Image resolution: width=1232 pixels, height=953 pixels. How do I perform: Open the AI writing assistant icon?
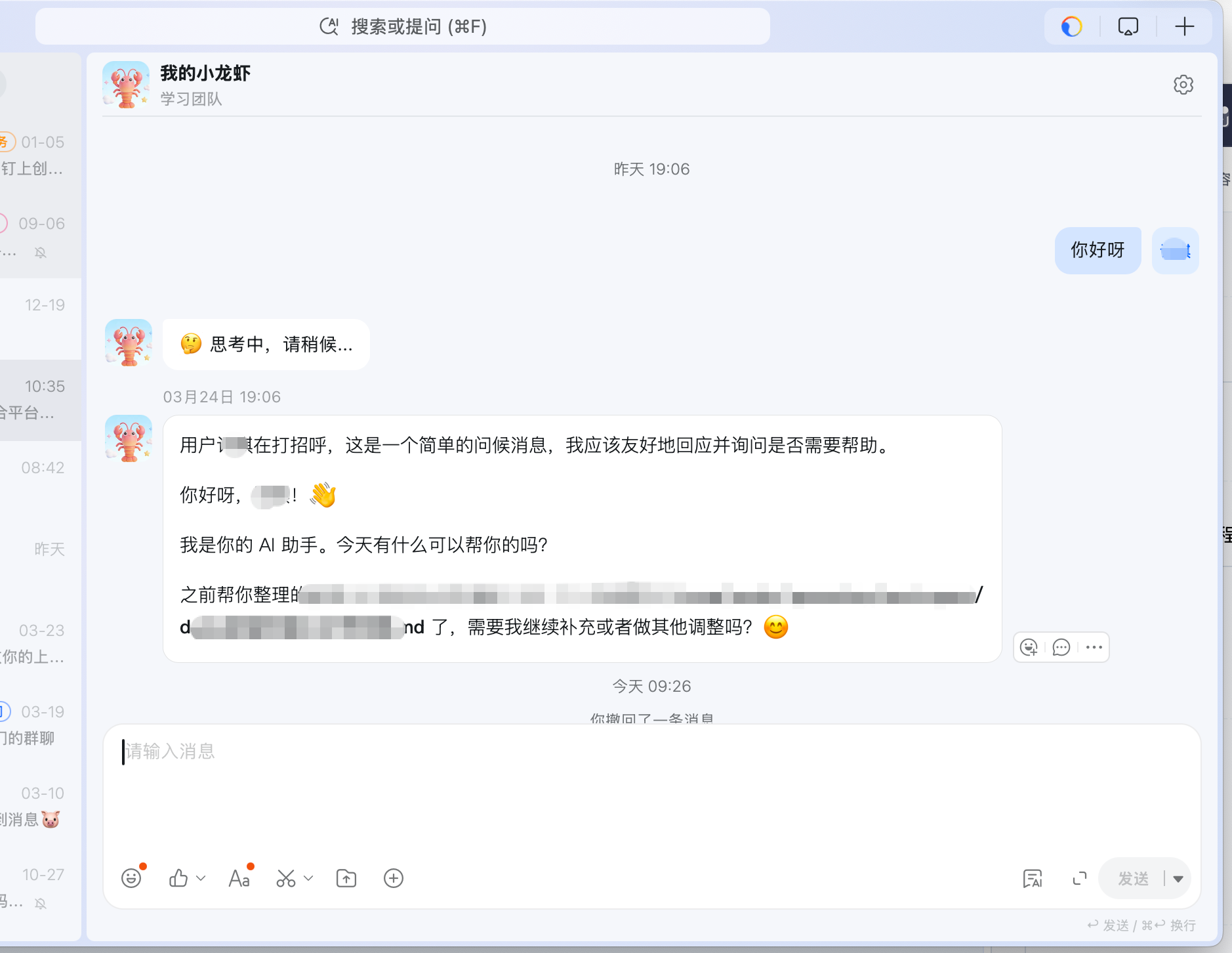tap(1033, 878)
